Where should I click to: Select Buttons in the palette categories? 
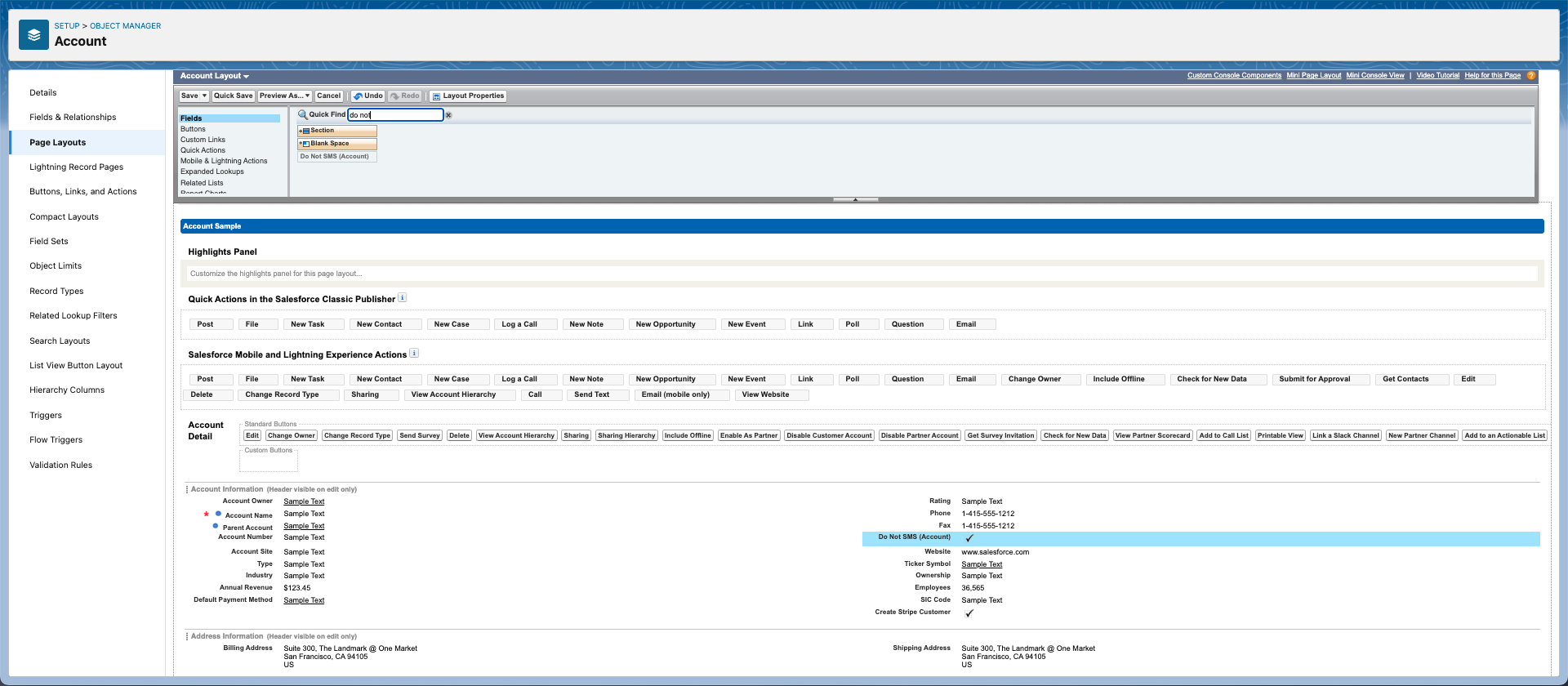[x=194, y=129]
